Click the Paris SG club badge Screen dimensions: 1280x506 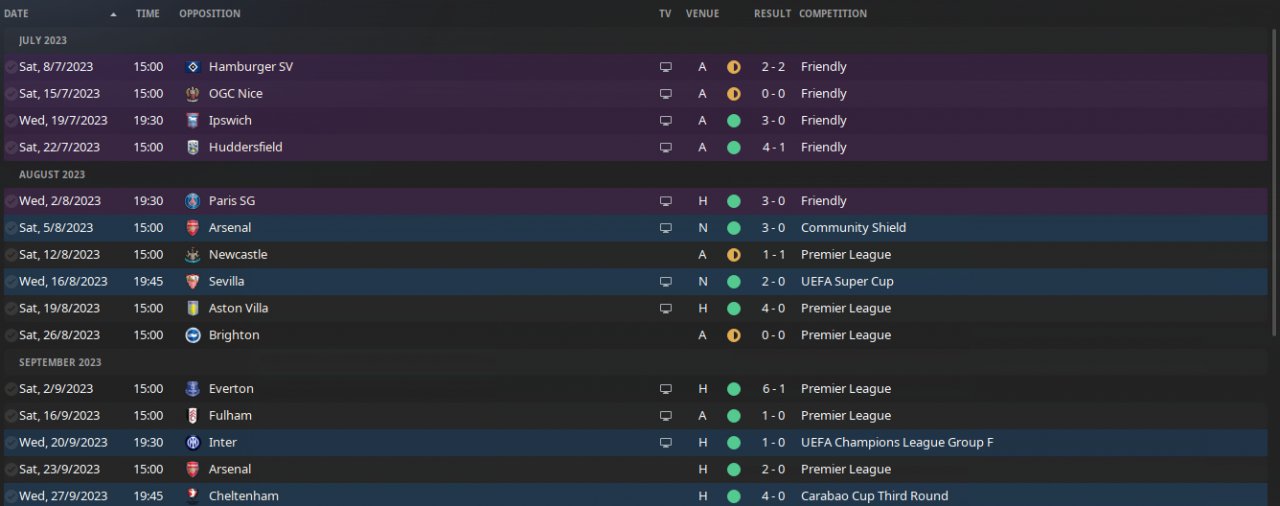(193, 201)
